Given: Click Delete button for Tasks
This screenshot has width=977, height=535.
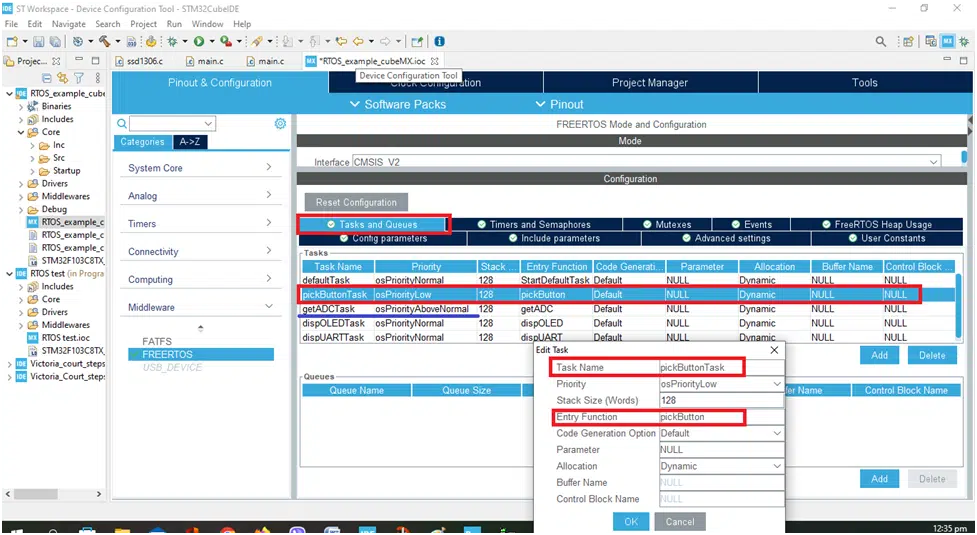Looking at the screenshot, I should (932, 355).
